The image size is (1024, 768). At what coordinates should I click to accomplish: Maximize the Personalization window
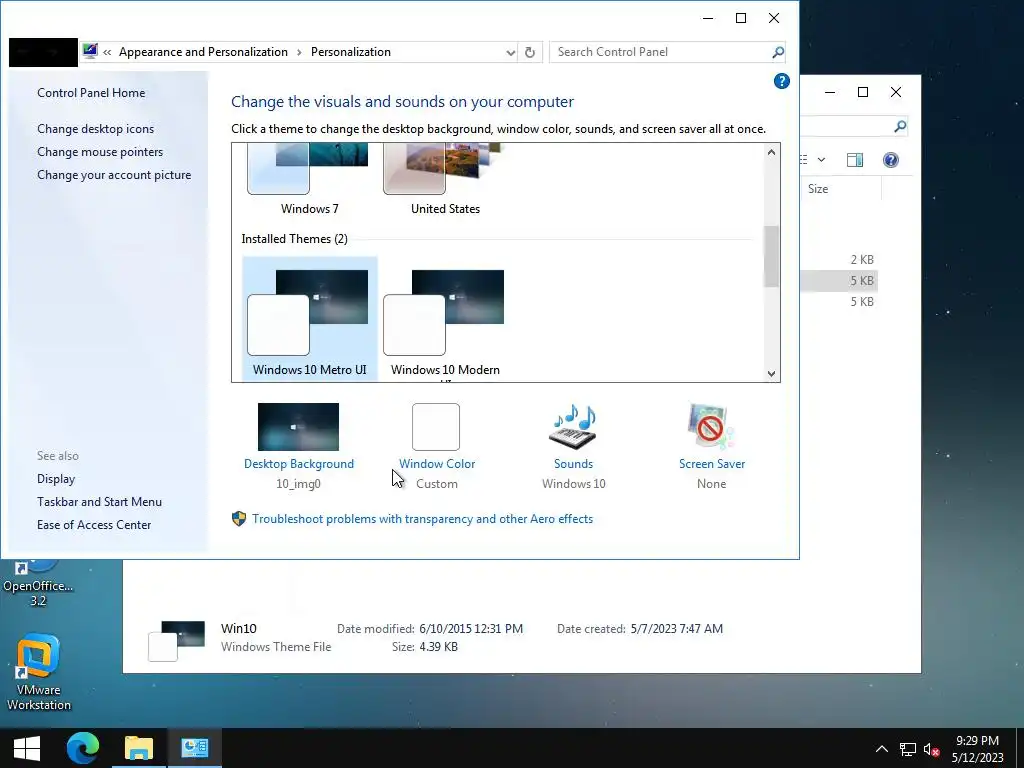coord(741,18)
